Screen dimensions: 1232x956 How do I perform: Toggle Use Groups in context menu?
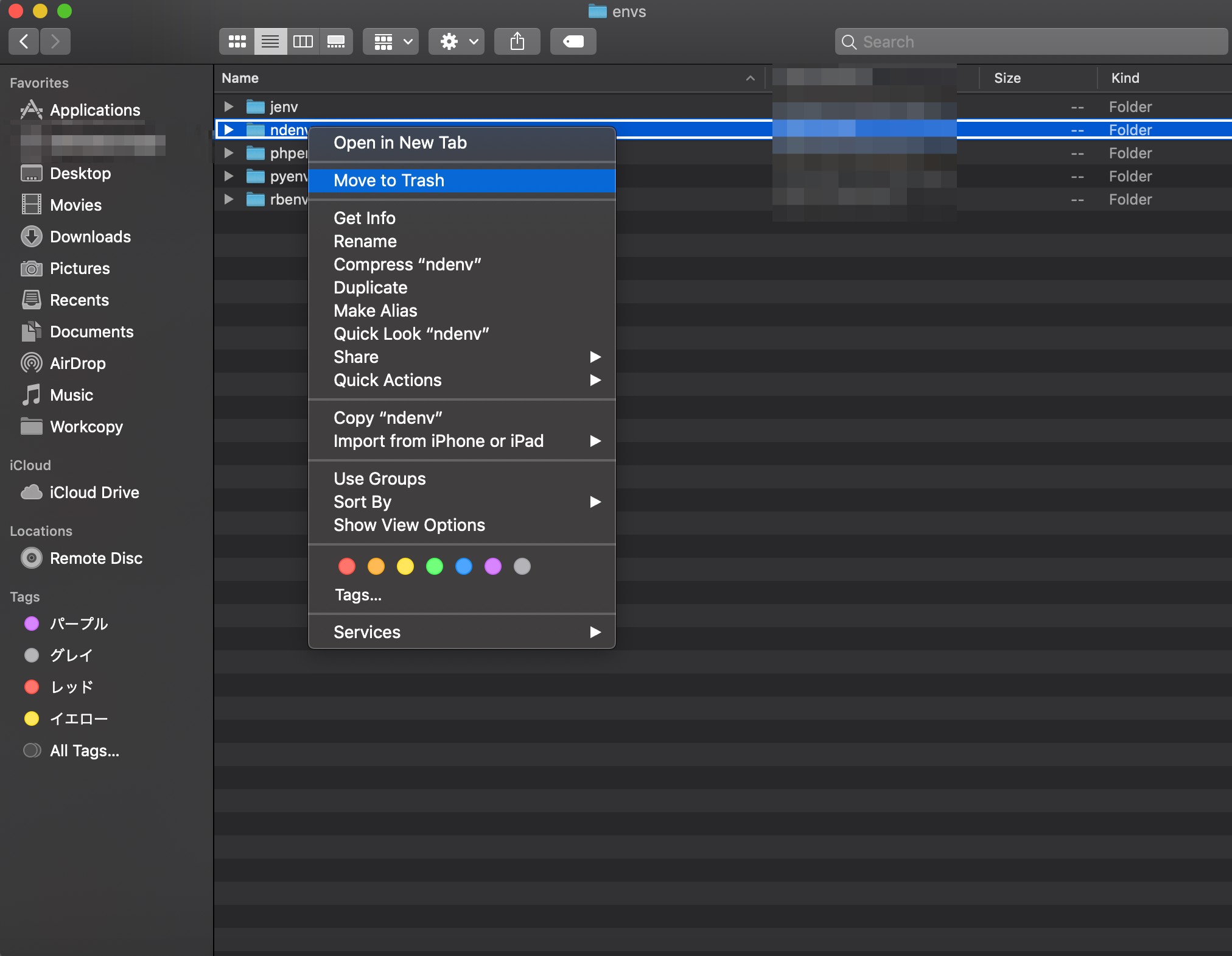click(379, 479)
